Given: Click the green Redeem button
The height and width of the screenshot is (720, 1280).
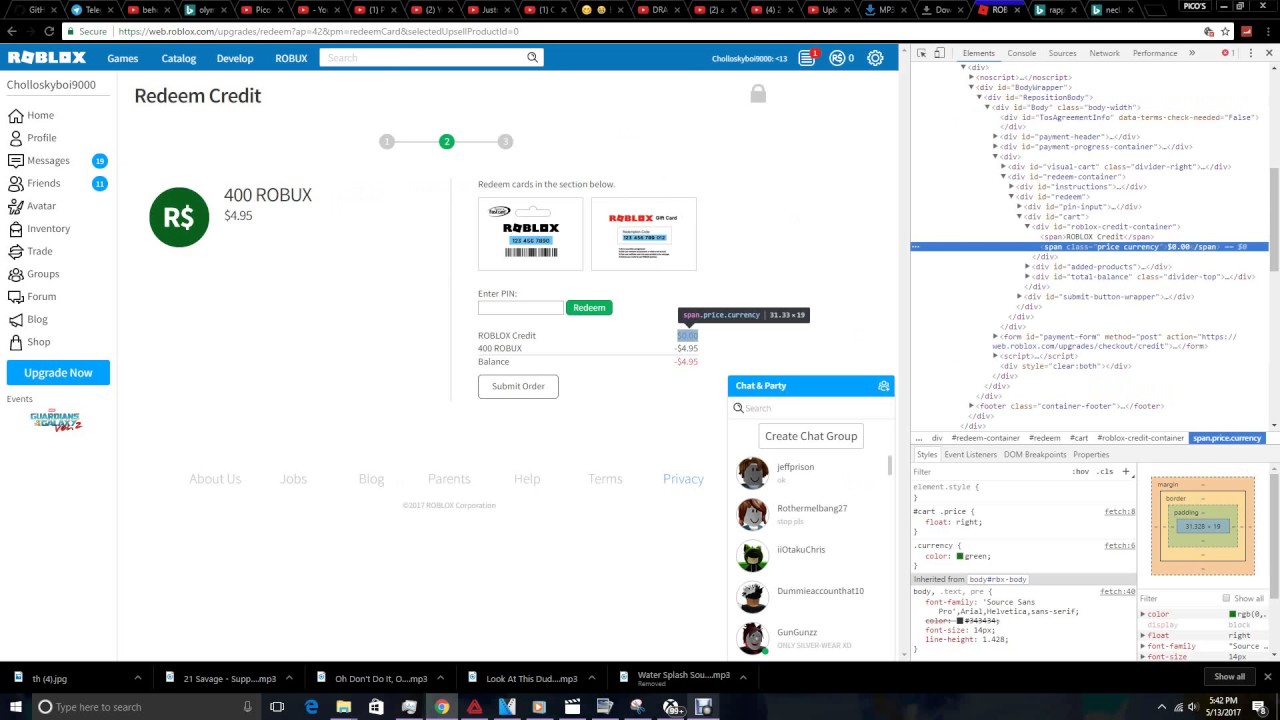Looking at the screenshot, I should pyautogui.click(x=589, y=308).
